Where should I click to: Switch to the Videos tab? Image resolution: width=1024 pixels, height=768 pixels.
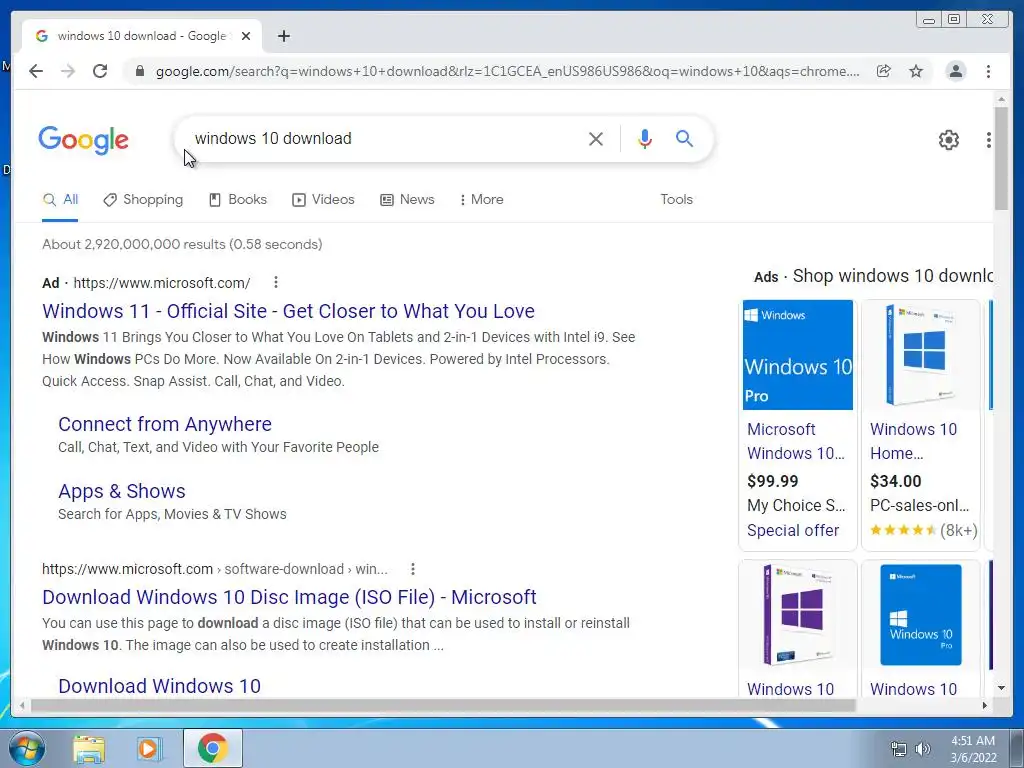323,200
